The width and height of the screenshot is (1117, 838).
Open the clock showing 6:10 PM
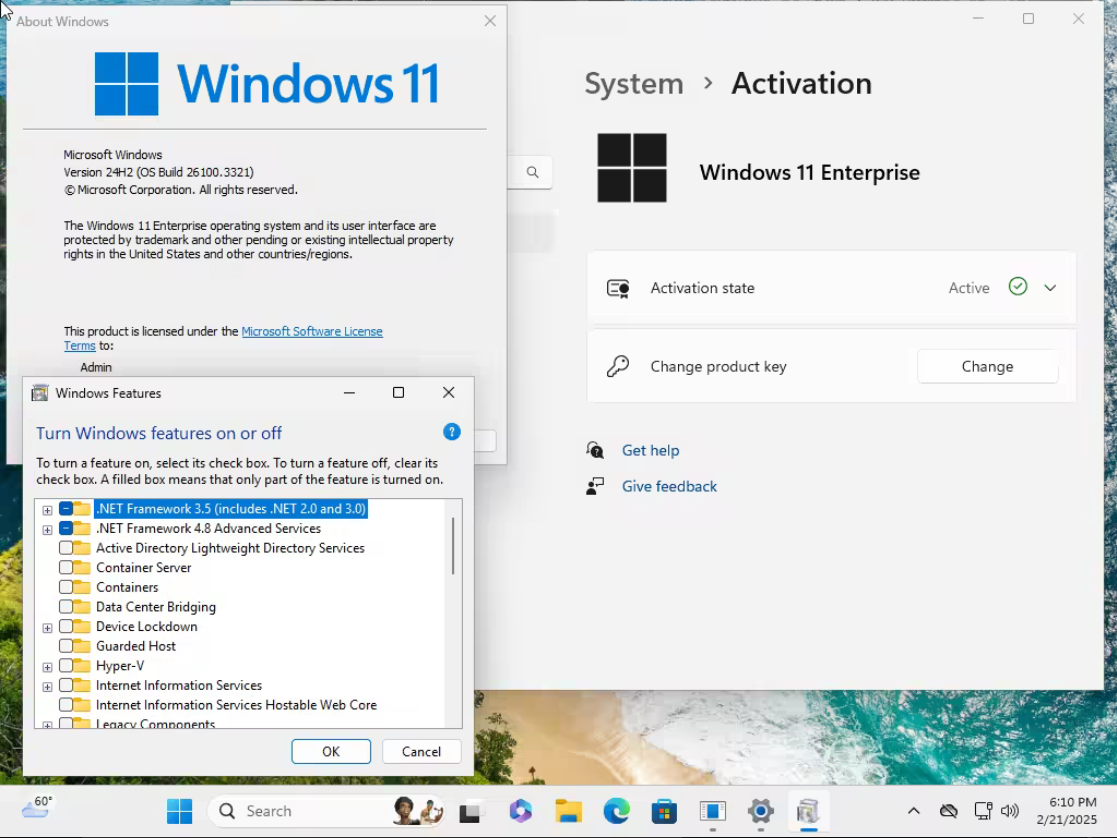[x=1066, y=811]
